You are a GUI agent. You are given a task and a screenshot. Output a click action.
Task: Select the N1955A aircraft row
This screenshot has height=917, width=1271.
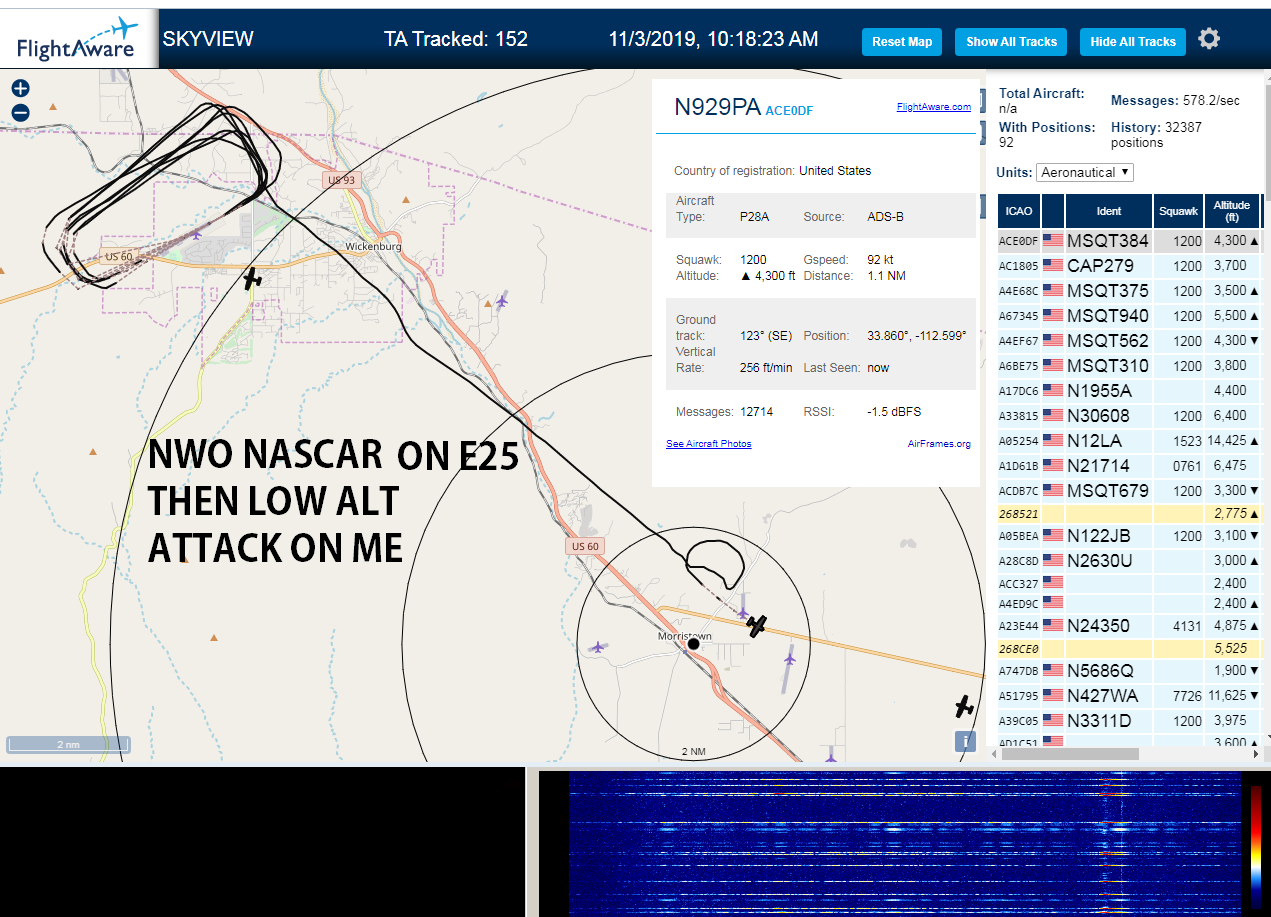(x=1130, y=391)
